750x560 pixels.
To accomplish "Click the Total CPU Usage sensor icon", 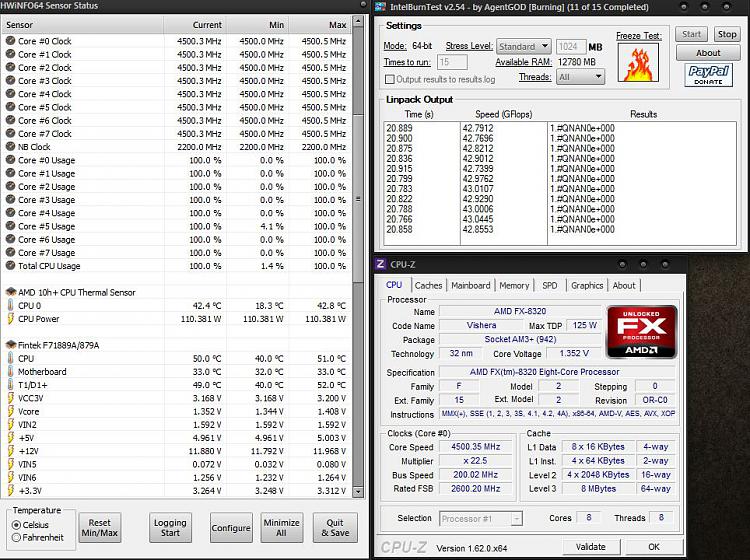I will [x=10, y=266].
